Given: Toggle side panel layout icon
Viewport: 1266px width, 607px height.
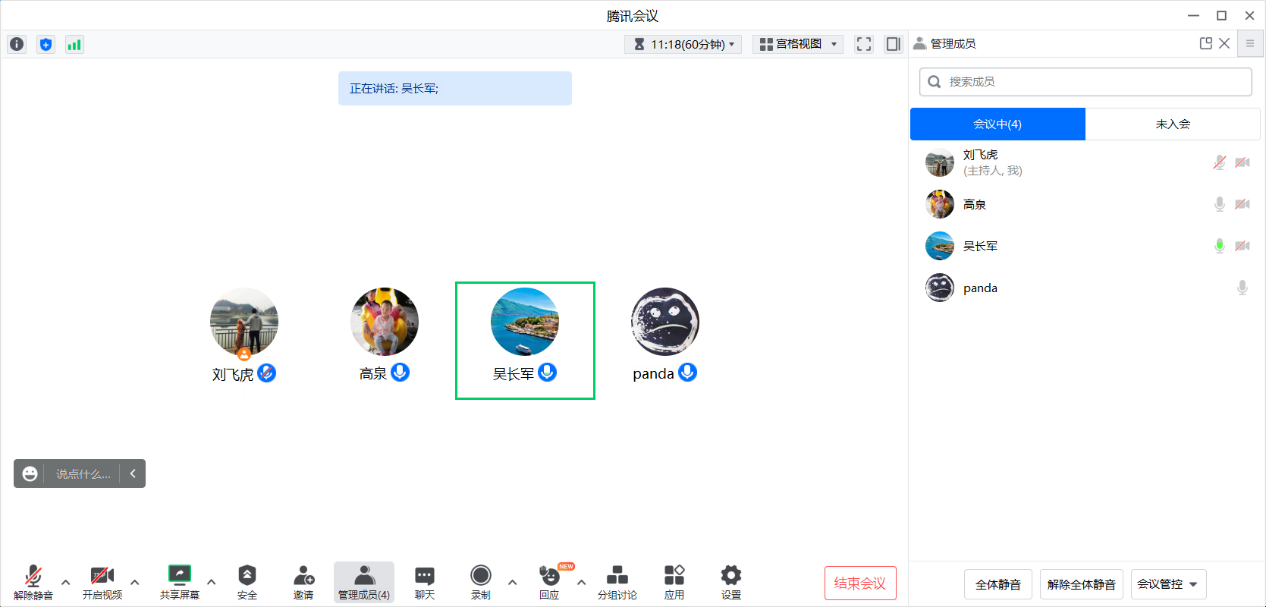Looking at the screenshot, I should click(893, 44).
